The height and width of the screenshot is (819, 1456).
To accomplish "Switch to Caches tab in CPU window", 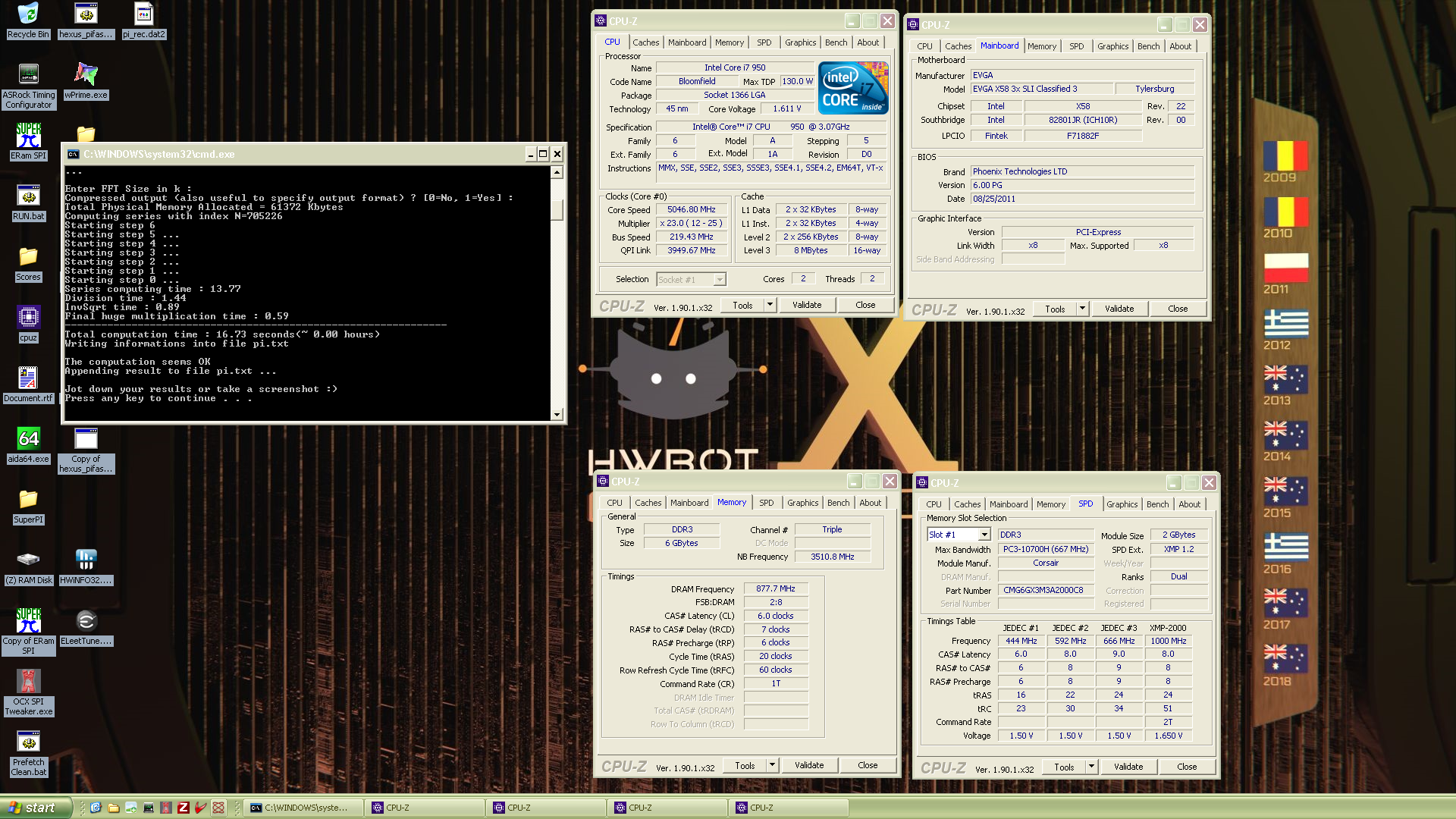I will click(645, 42).
